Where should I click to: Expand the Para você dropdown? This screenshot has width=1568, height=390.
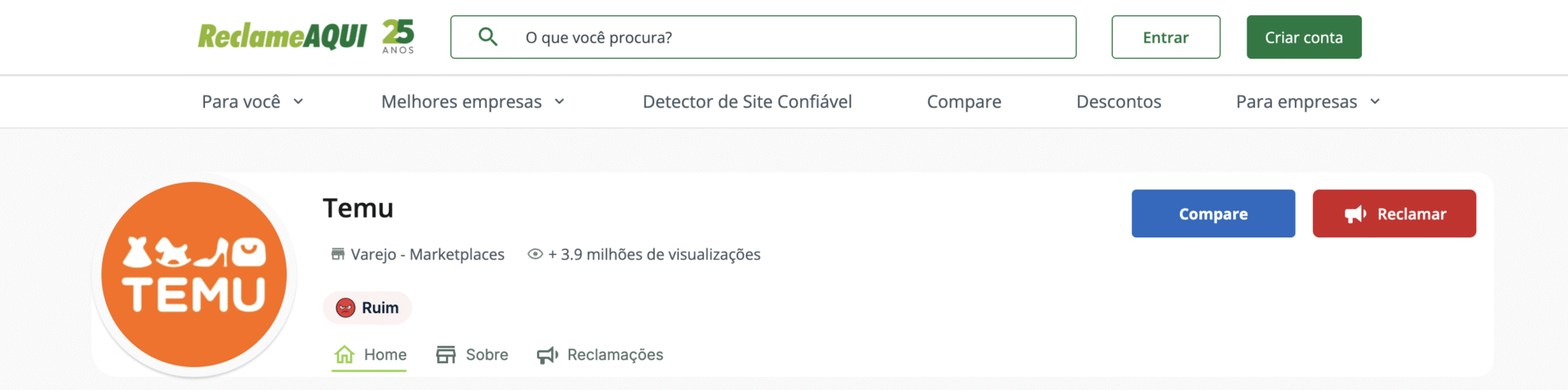(x=253, y=101)
